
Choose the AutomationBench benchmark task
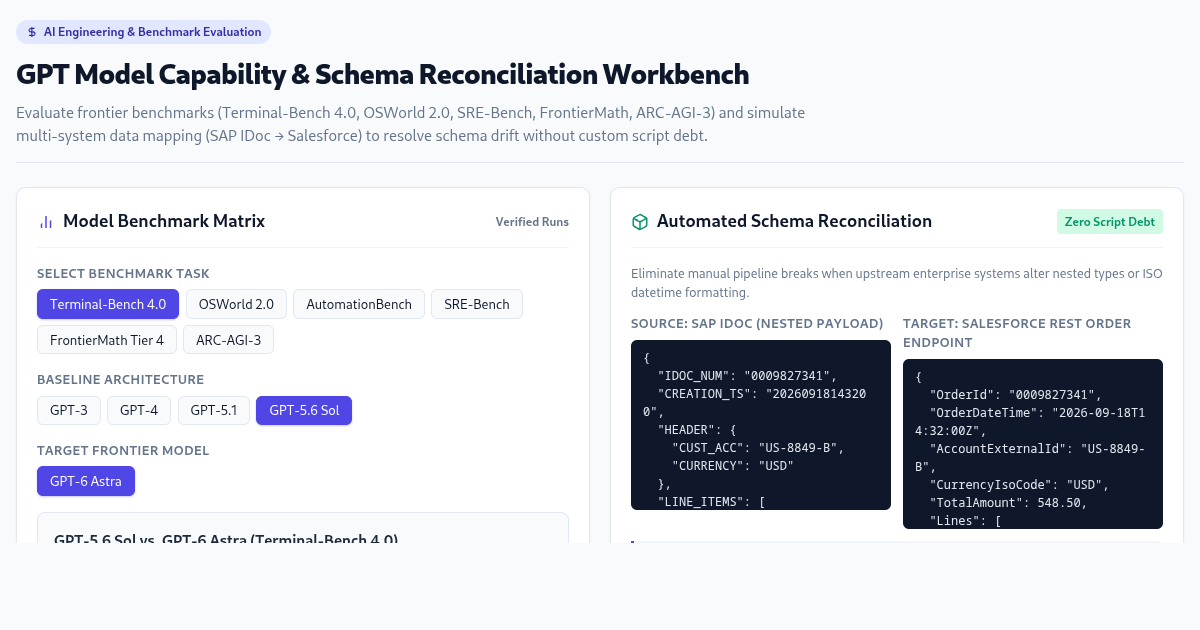(x=359, y=304)
